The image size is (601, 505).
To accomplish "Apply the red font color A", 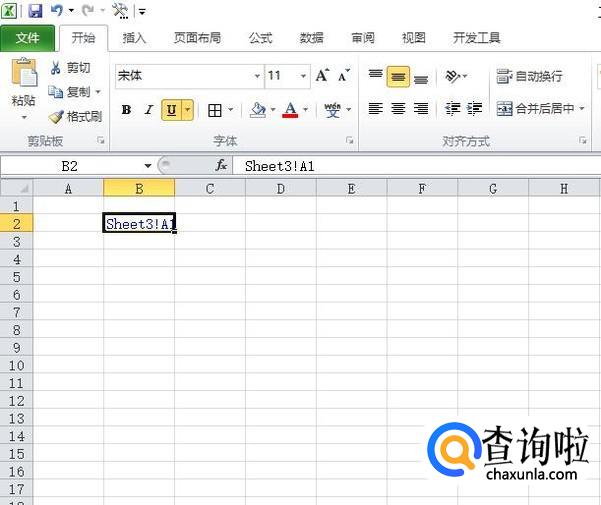I will (290, 110).
